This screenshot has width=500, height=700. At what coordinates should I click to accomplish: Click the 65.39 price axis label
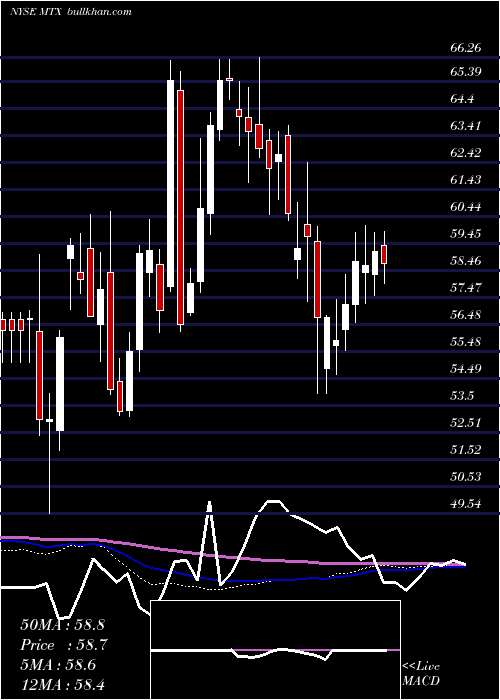[466, 72]
